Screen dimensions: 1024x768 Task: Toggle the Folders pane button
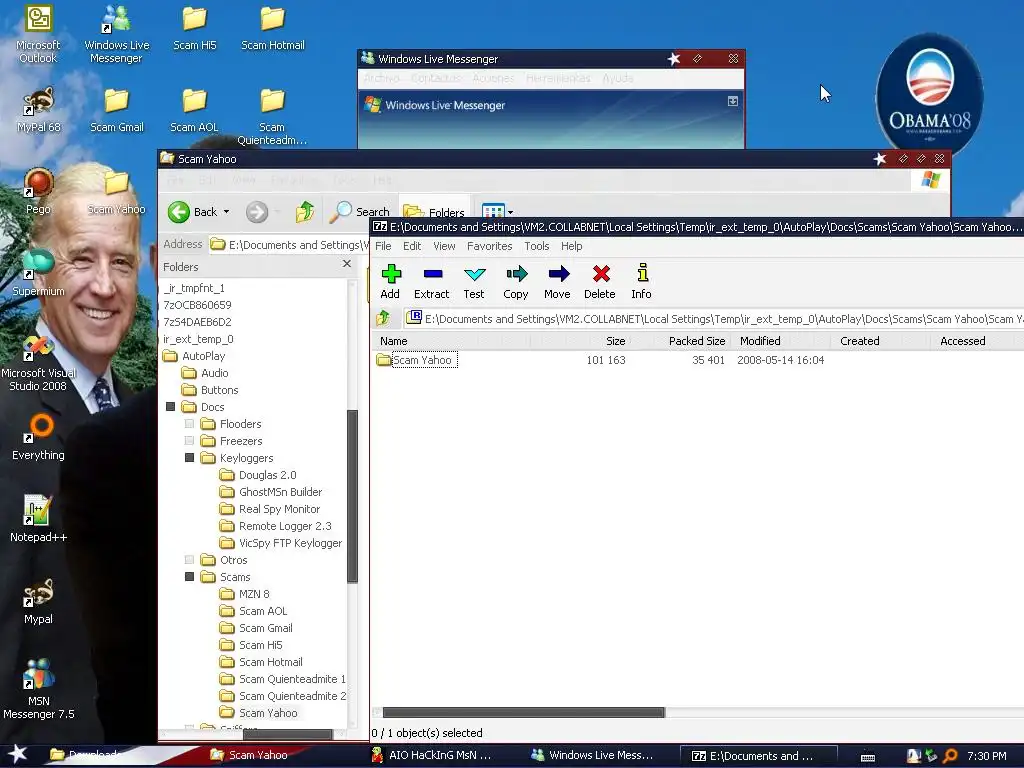coord(434,212)
